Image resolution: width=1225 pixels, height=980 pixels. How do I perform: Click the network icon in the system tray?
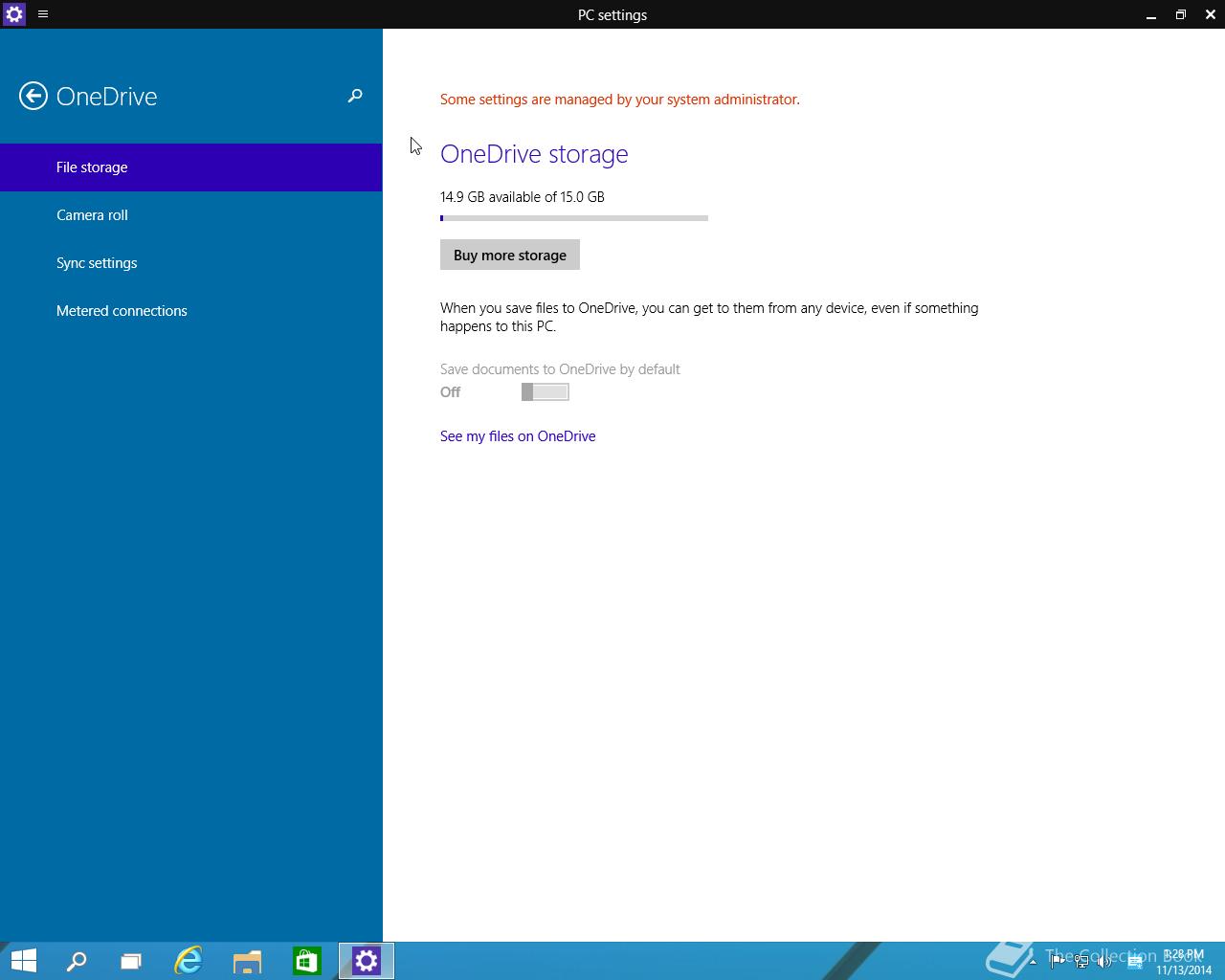tap(1081, 962)
